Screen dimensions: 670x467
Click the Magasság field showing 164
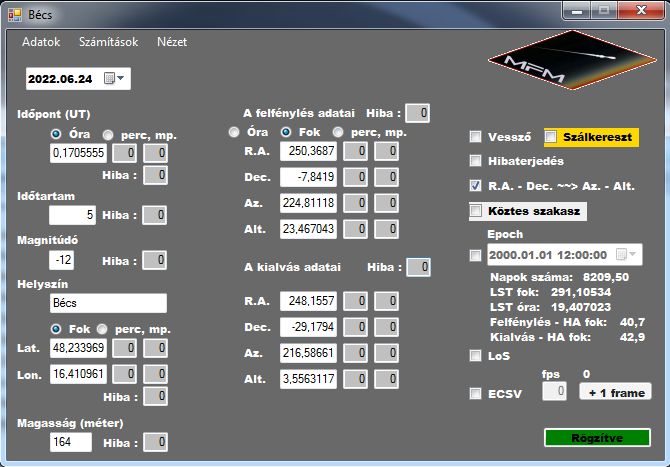tap(71, 442)
